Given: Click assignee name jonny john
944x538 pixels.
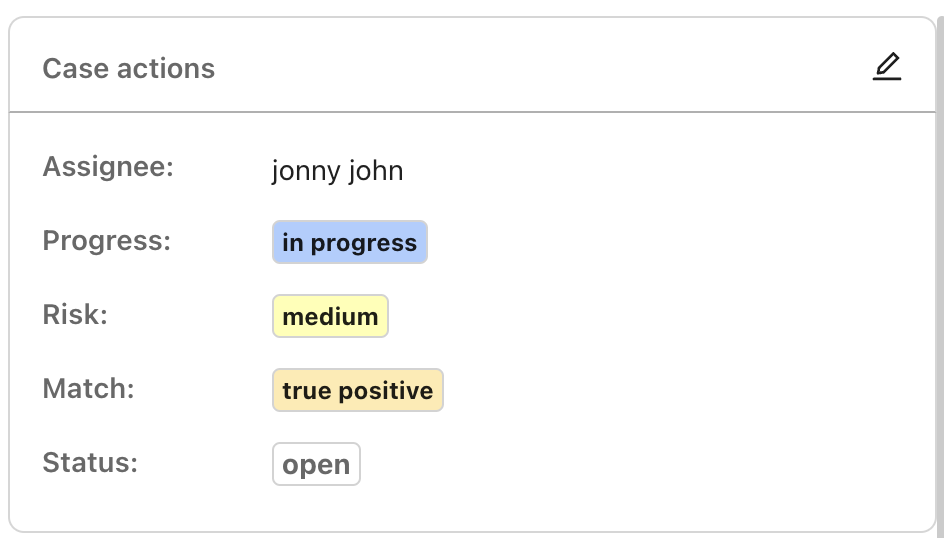Looking at the screenshot, I should tap(337, 171).
